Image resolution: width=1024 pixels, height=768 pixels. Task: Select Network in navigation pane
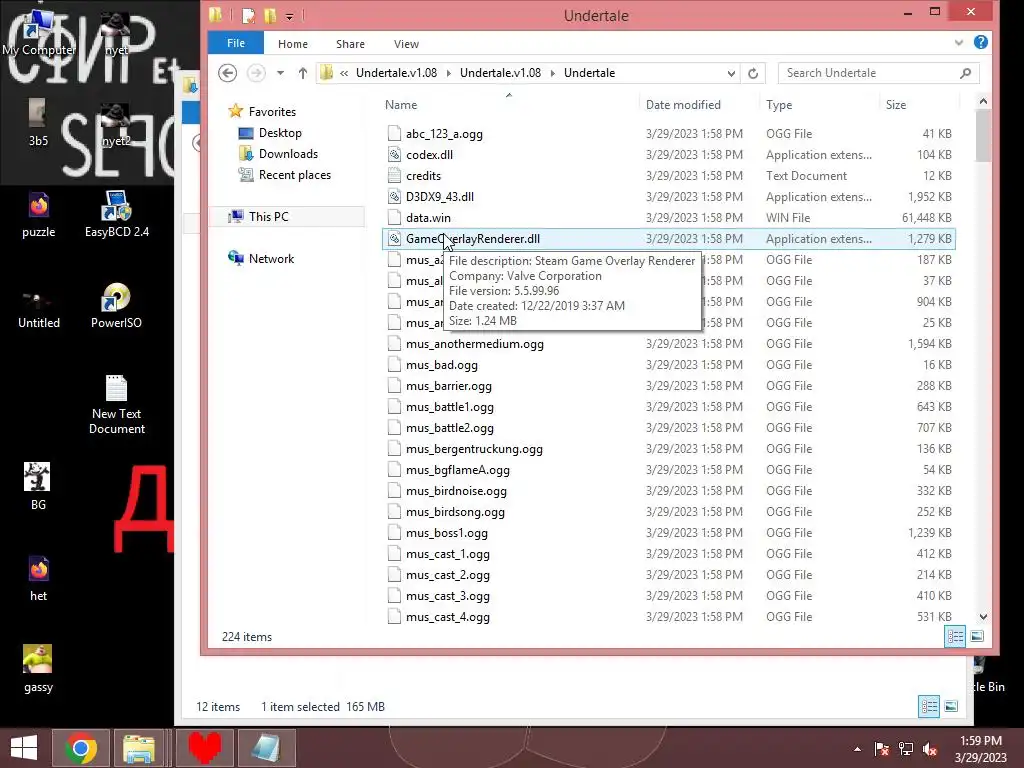pyautogui.click(x=271, y=259)
